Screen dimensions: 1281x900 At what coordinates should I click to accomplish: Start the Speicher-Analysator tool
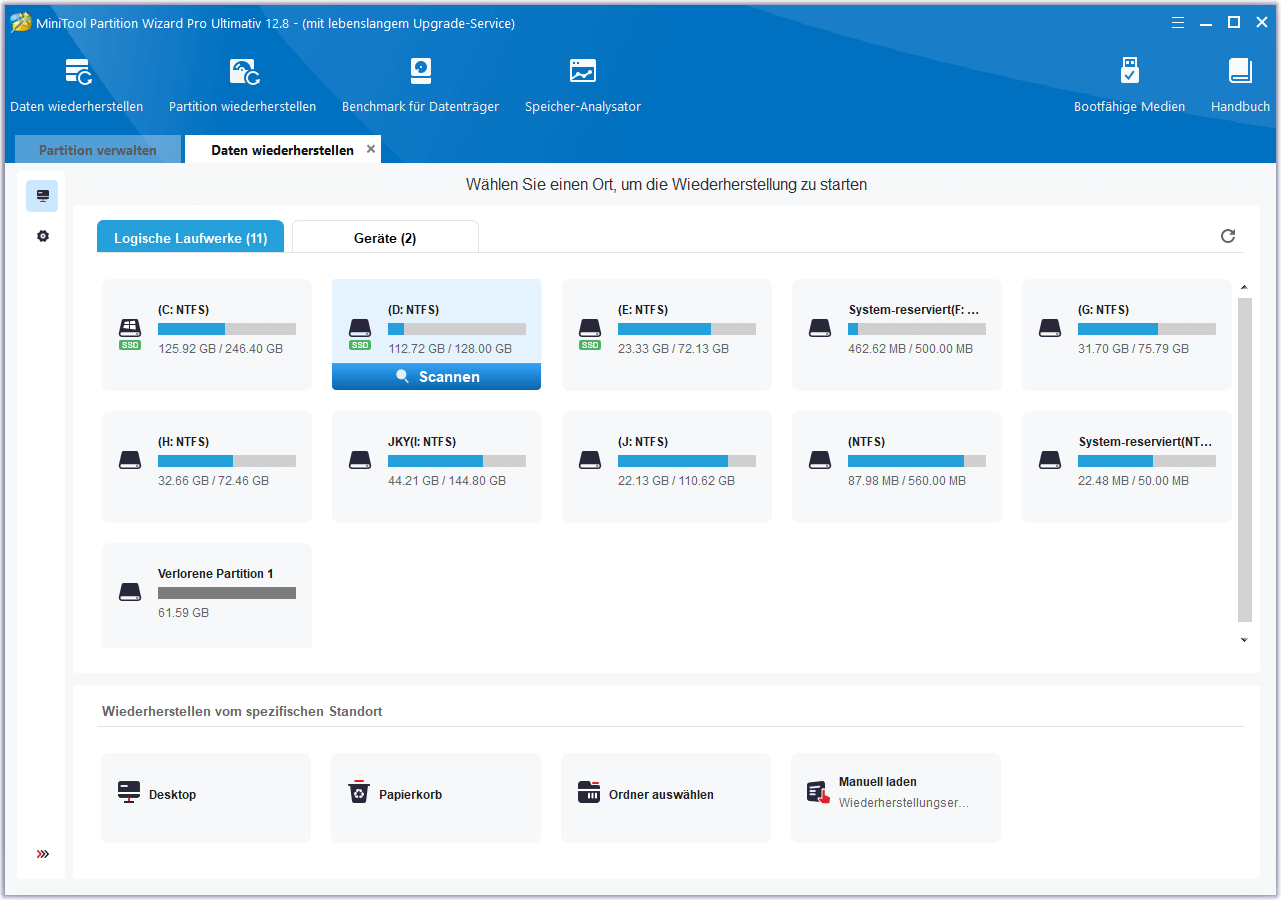coord(582,72)
